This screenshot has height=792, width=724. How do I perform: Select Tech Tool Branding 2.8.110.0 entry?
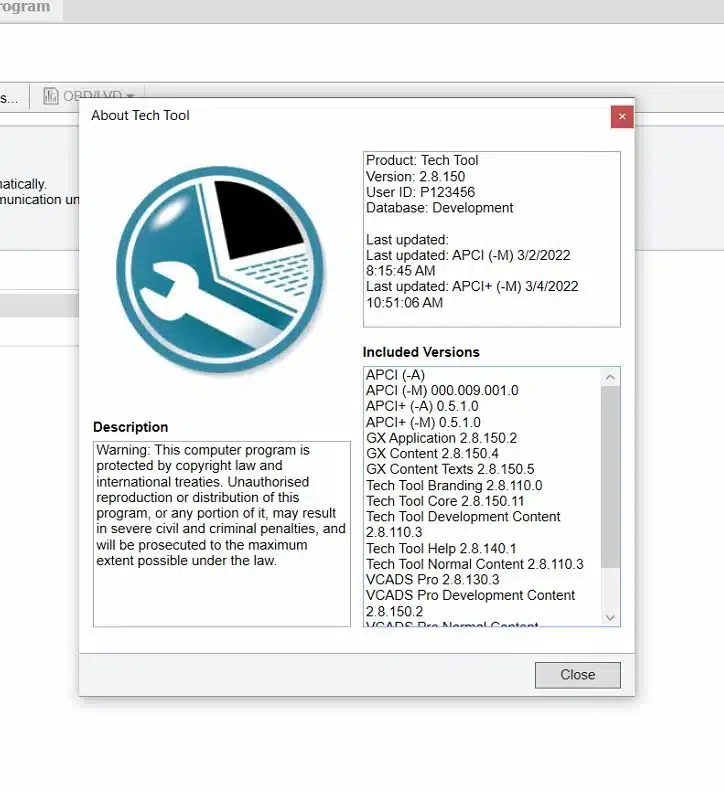[454, 485]
